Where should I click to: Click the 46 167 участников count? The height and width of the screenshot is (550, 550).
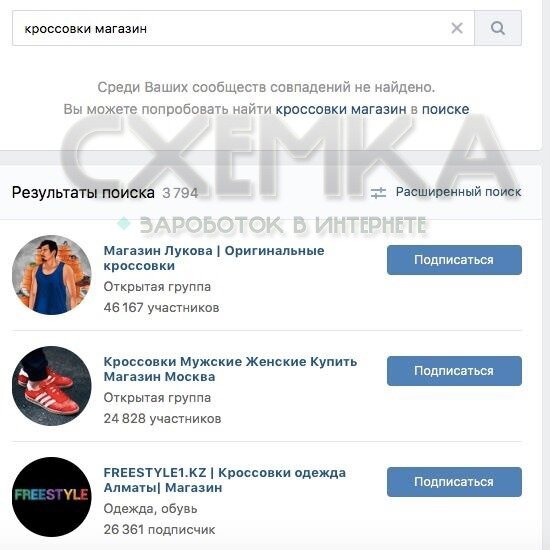pyautogui.click(x=161, y=308)
